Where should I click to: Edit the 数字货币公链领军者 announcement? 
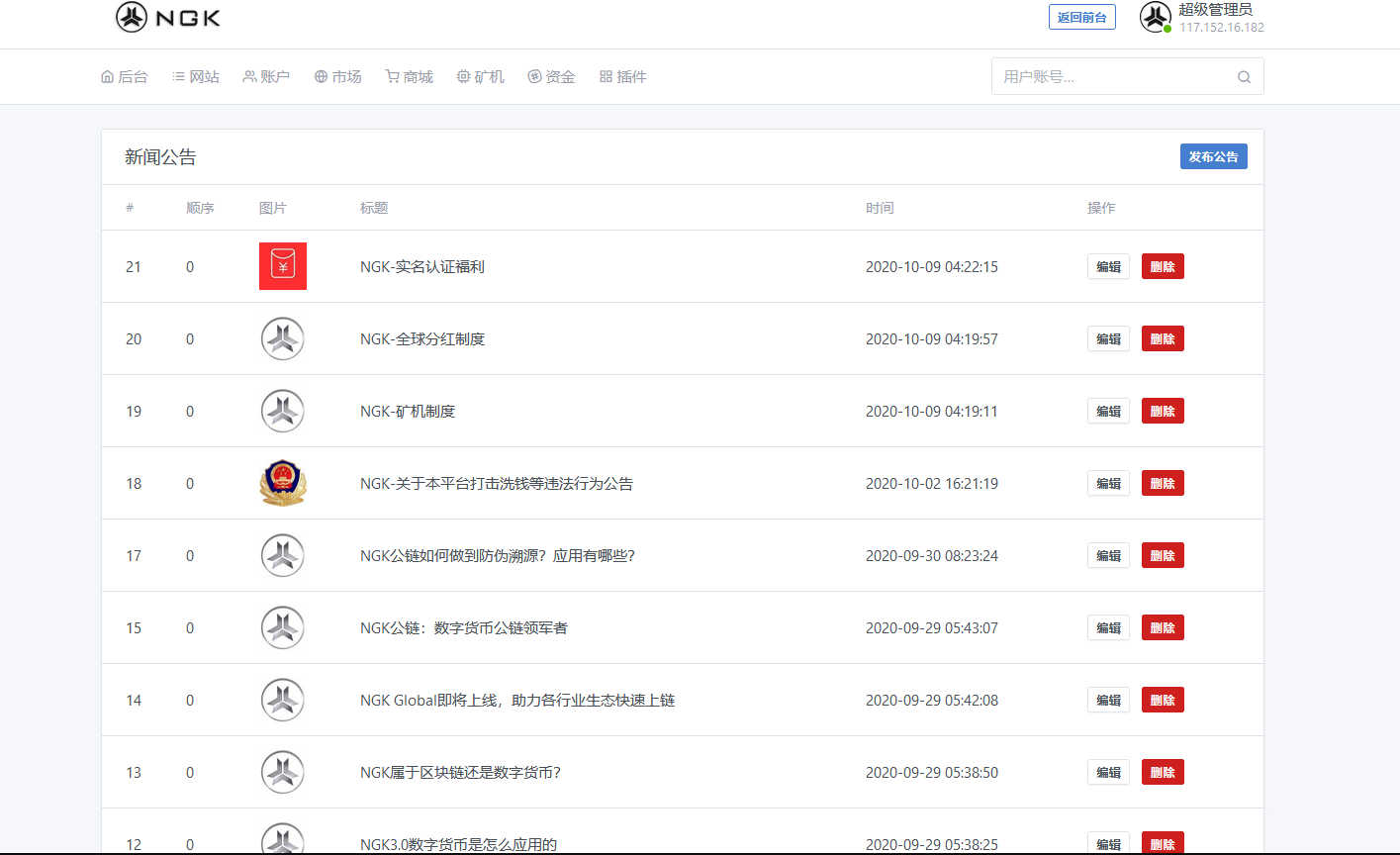point(1108,627)
